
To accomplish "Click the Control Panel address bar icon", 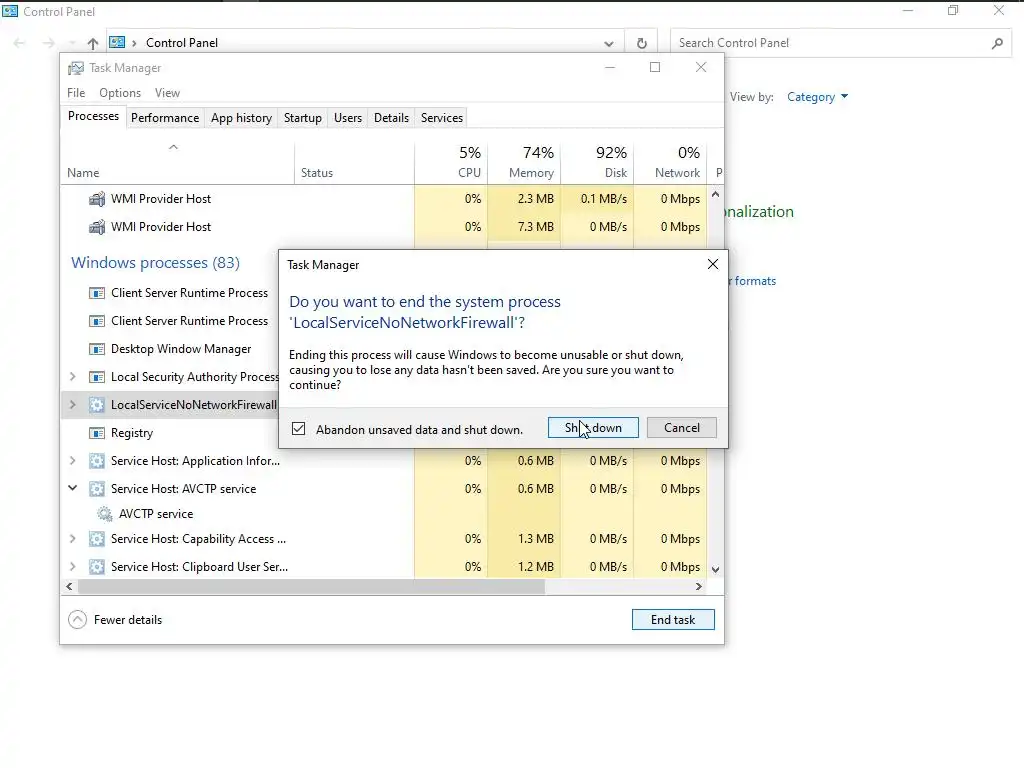I will (x=117, y=42).
